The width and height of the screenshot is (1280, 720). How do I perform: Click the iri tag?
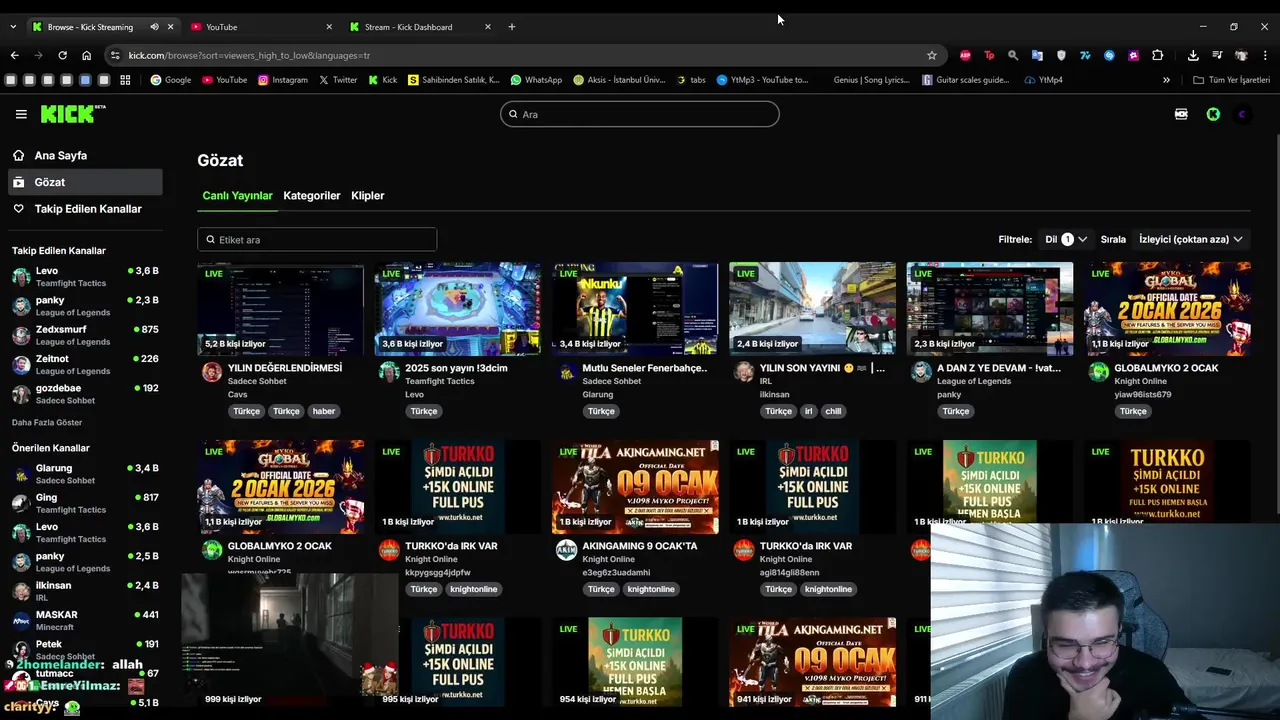[x=808, y=411]
